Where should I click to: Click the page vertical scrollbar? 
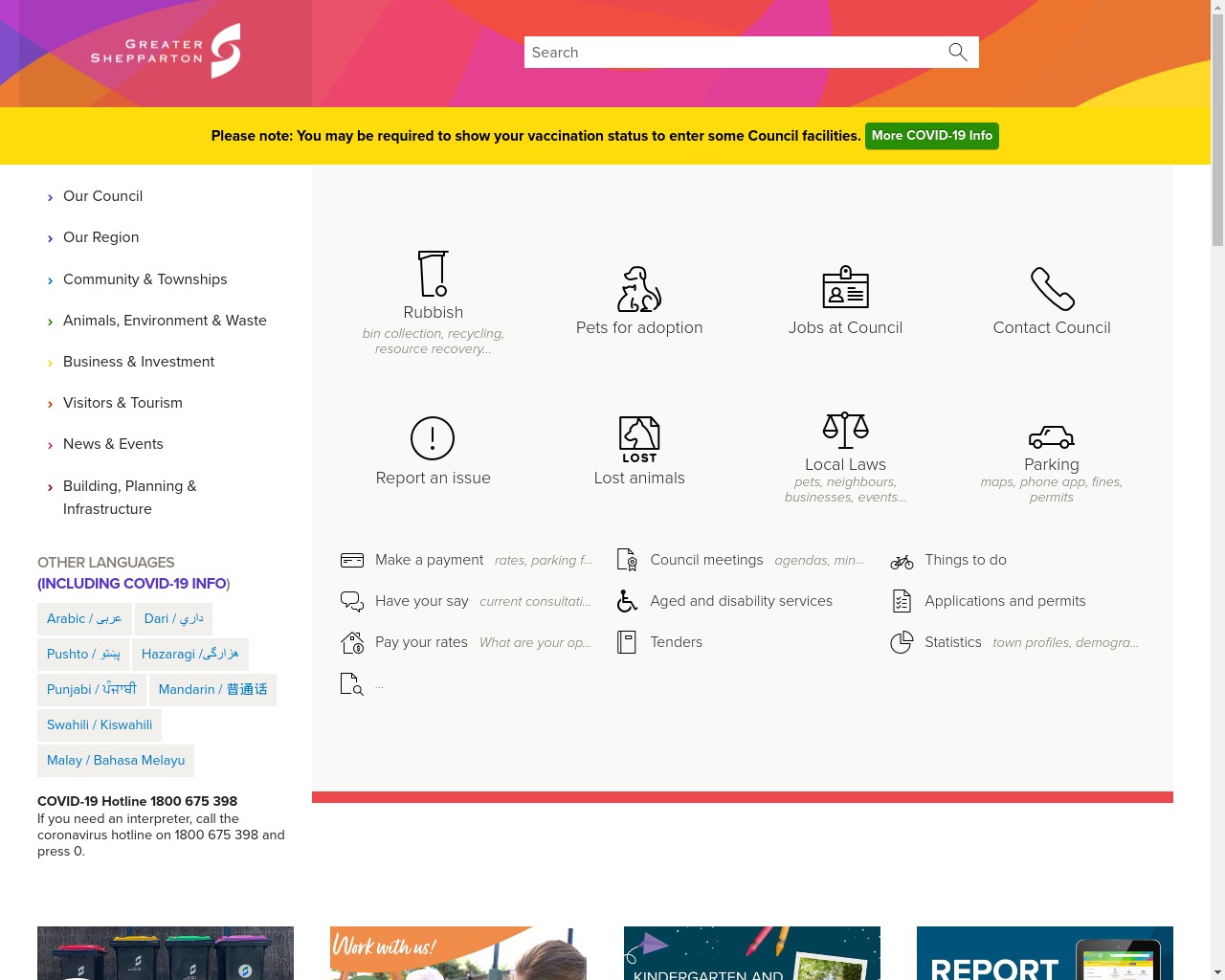point(1217,479)
